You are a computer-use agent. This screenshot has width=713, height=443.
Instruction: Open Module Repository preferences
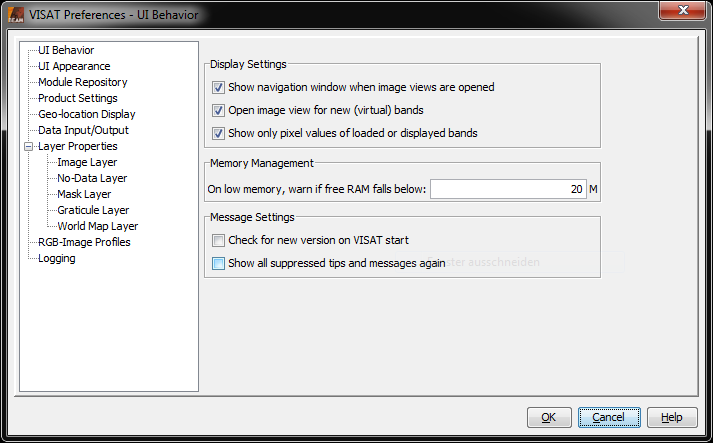[82, 82]
